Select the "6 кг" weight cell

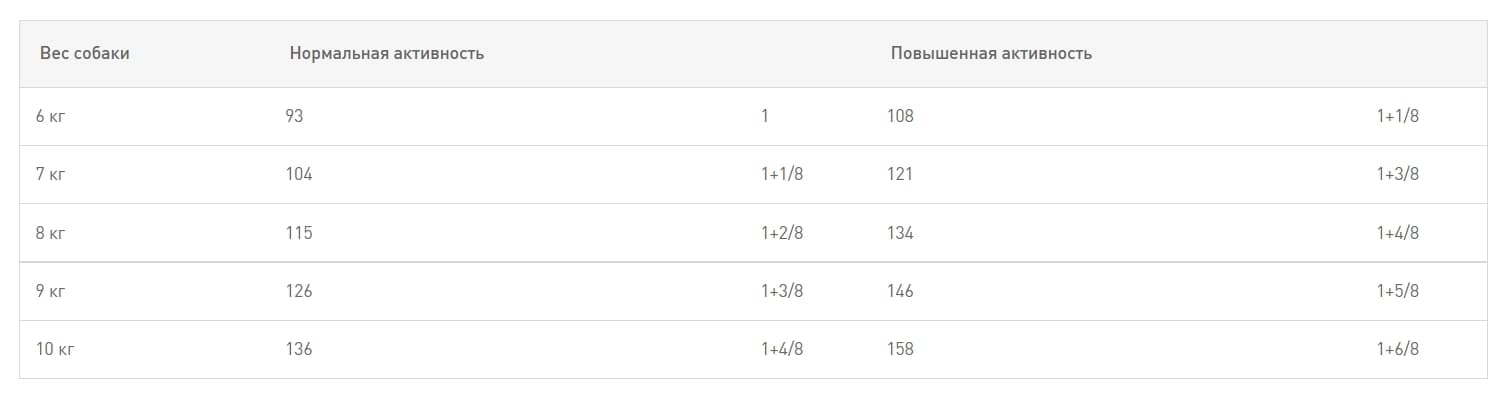pos(51,116)
